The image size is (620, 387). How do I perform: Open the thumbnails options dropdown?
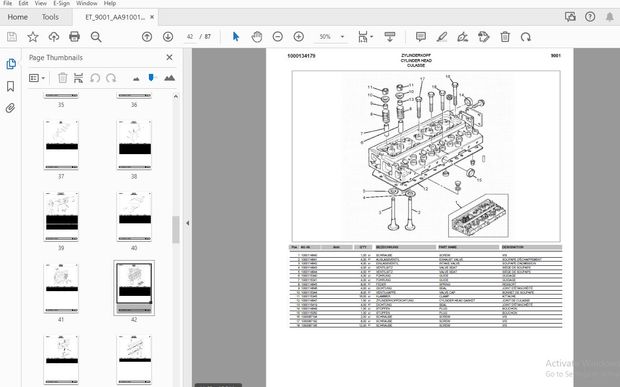(x=37, y=78)
